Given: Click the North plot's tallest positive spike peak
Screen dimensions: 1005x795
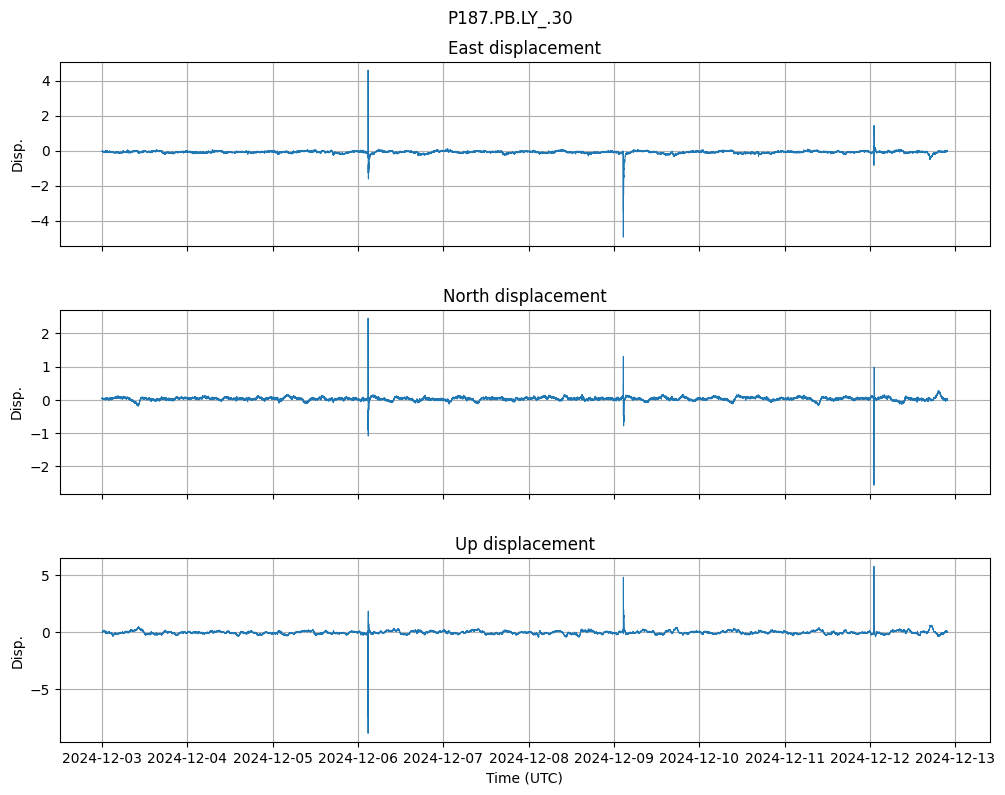Looking at the screenshot, I should point(368,319).
